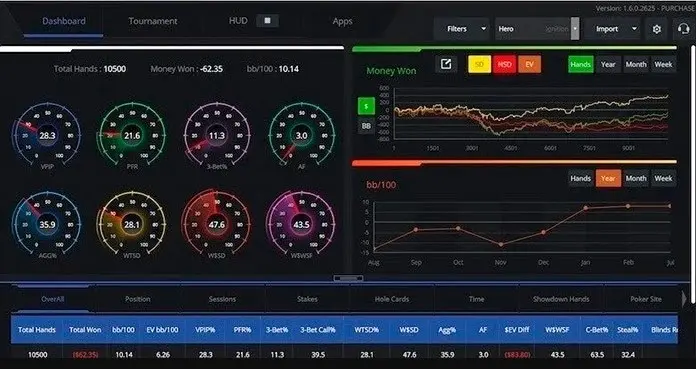The width and height of the screenshot is (696, 369).
Task: Sort by Total Hands column header
Action: 37,330
